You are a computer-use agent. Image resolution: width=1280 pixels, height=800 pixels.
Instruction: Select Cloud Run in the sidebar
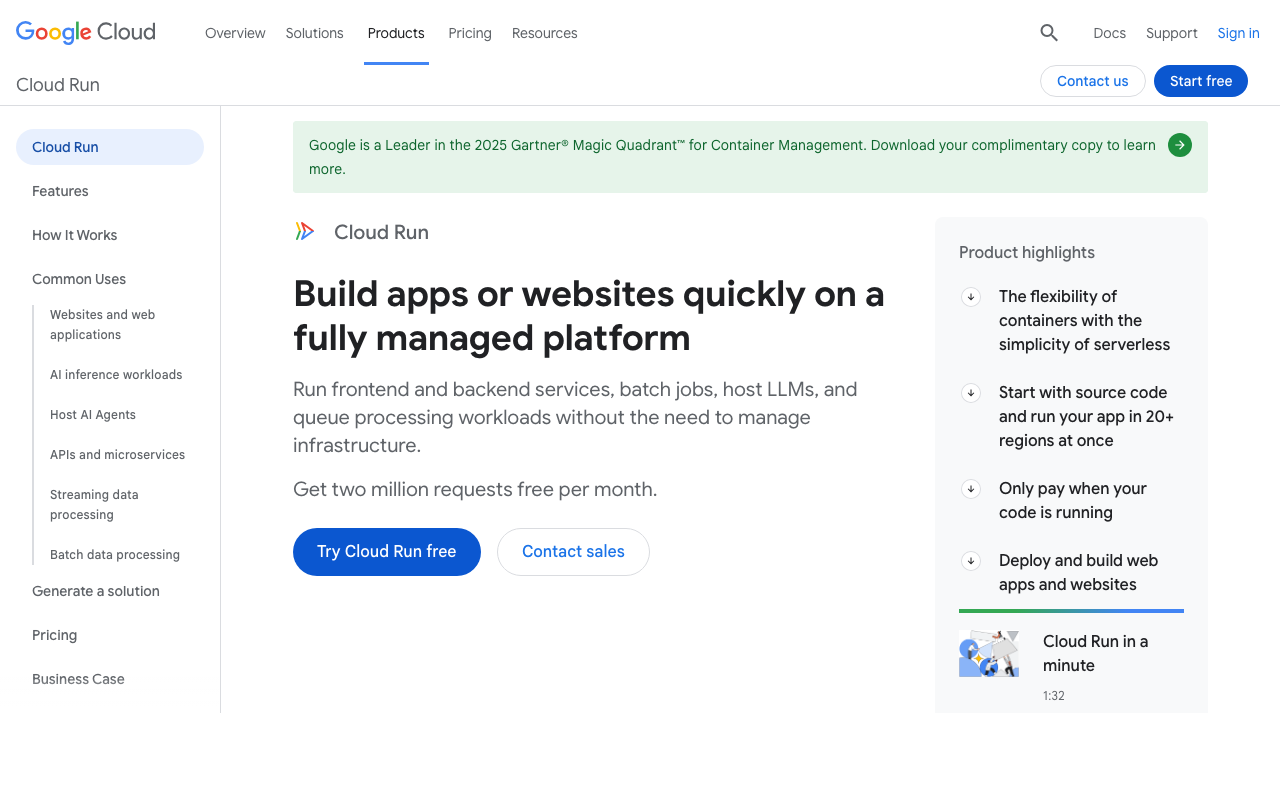tap(110, 147)
